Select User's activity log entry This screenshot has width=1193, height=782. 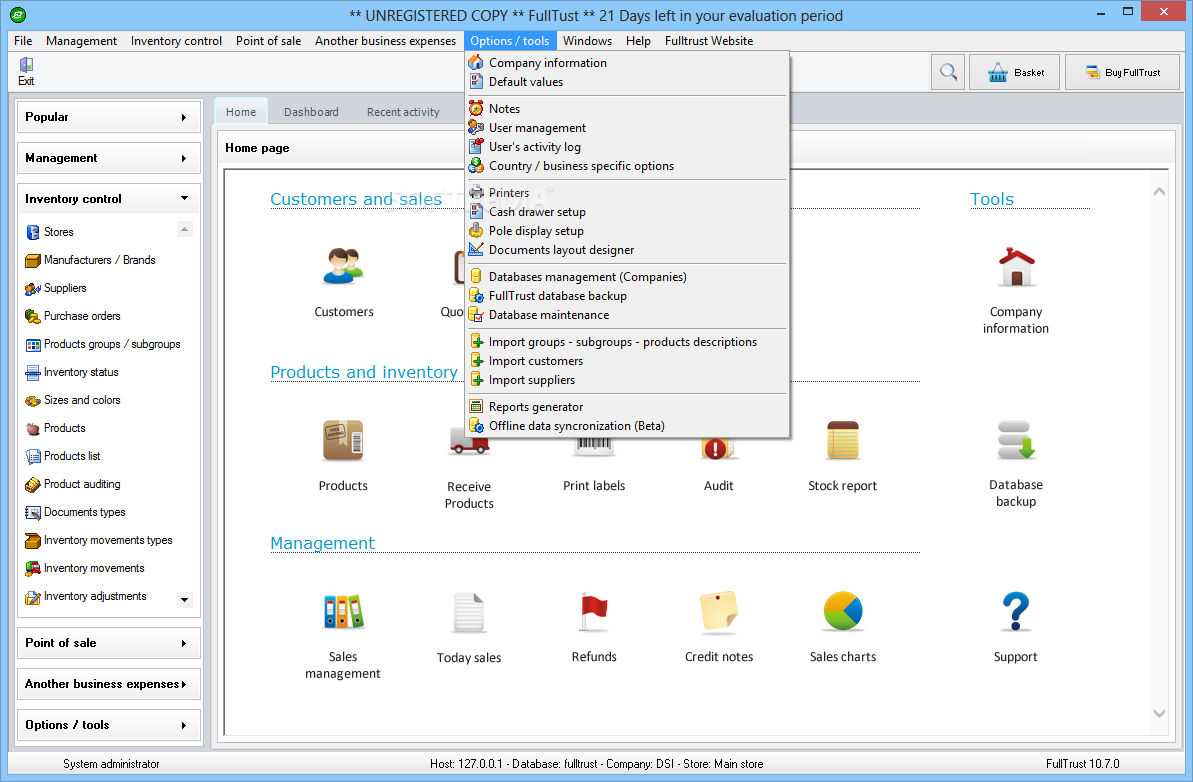(627, 147)
